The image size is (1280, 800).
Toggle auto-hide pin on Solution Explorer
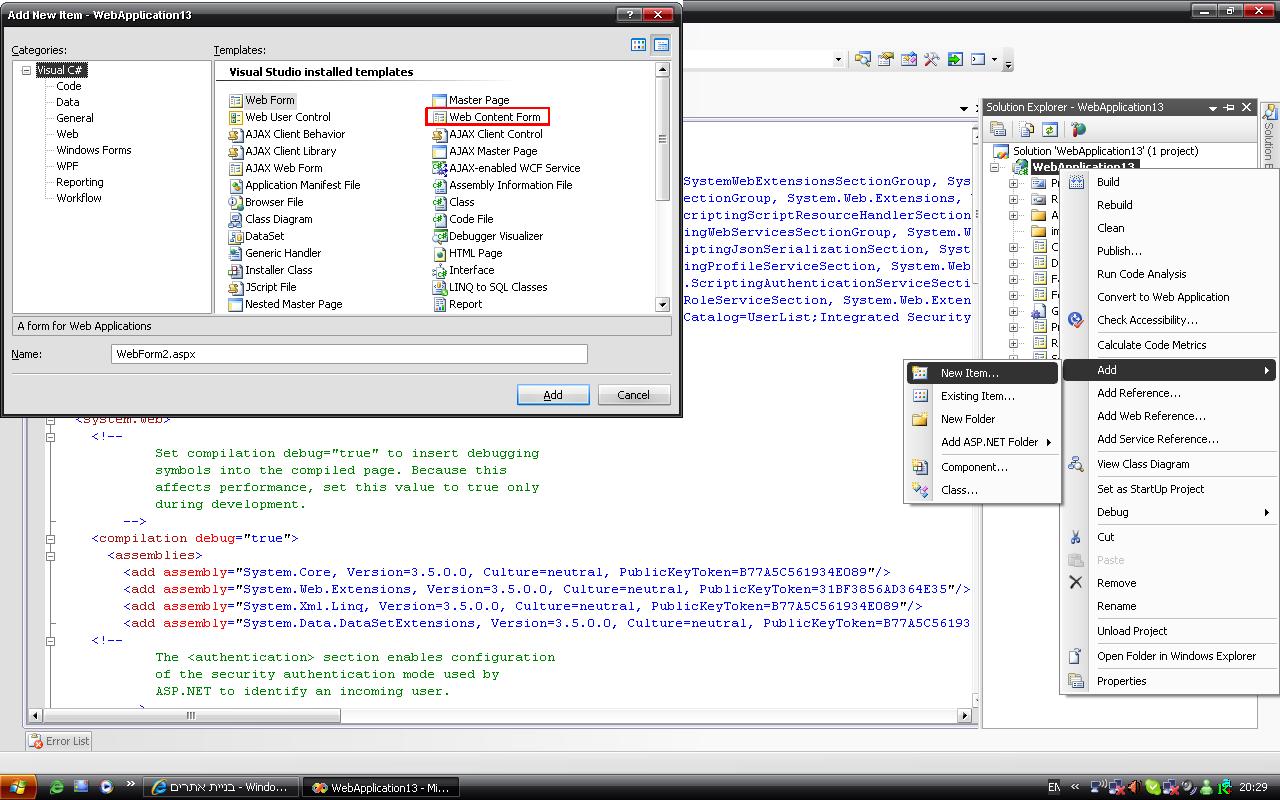1229,107
